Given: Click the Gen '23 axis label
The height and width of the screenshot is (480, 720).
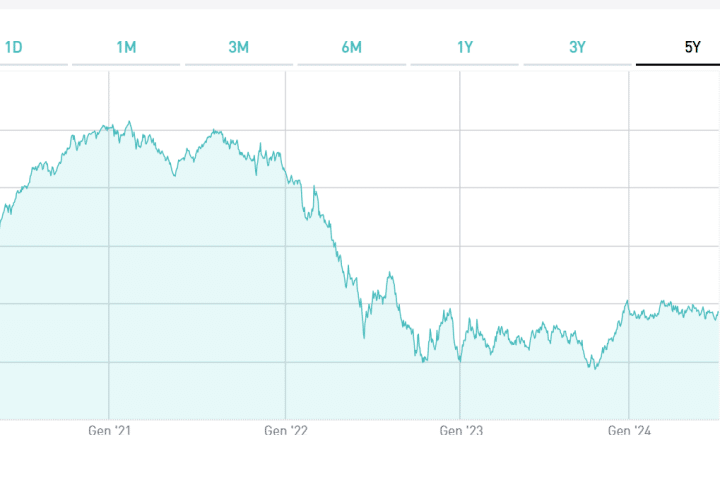Looking at the screenshot, I should click(461, 431).
